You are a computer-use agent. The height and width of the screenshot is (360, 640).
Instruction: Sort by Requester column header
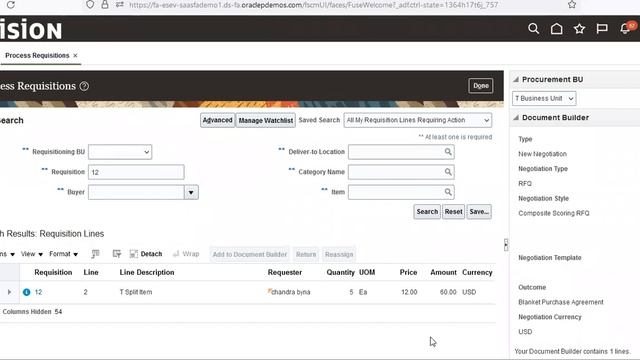point(285,272)
